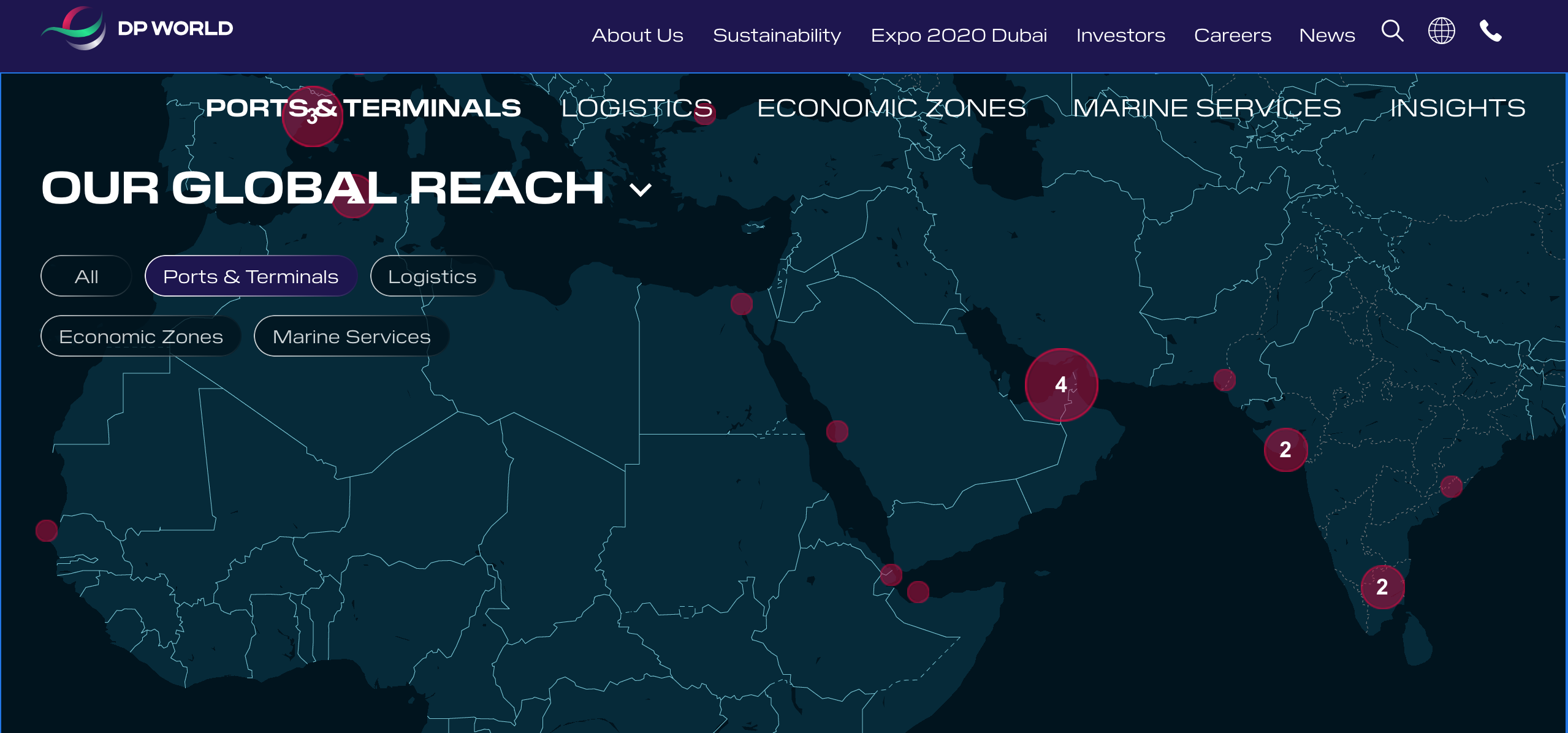Click the phone contact icon
The width and height of the screenshot is (1568, 733).
(x=1490, y=31)
